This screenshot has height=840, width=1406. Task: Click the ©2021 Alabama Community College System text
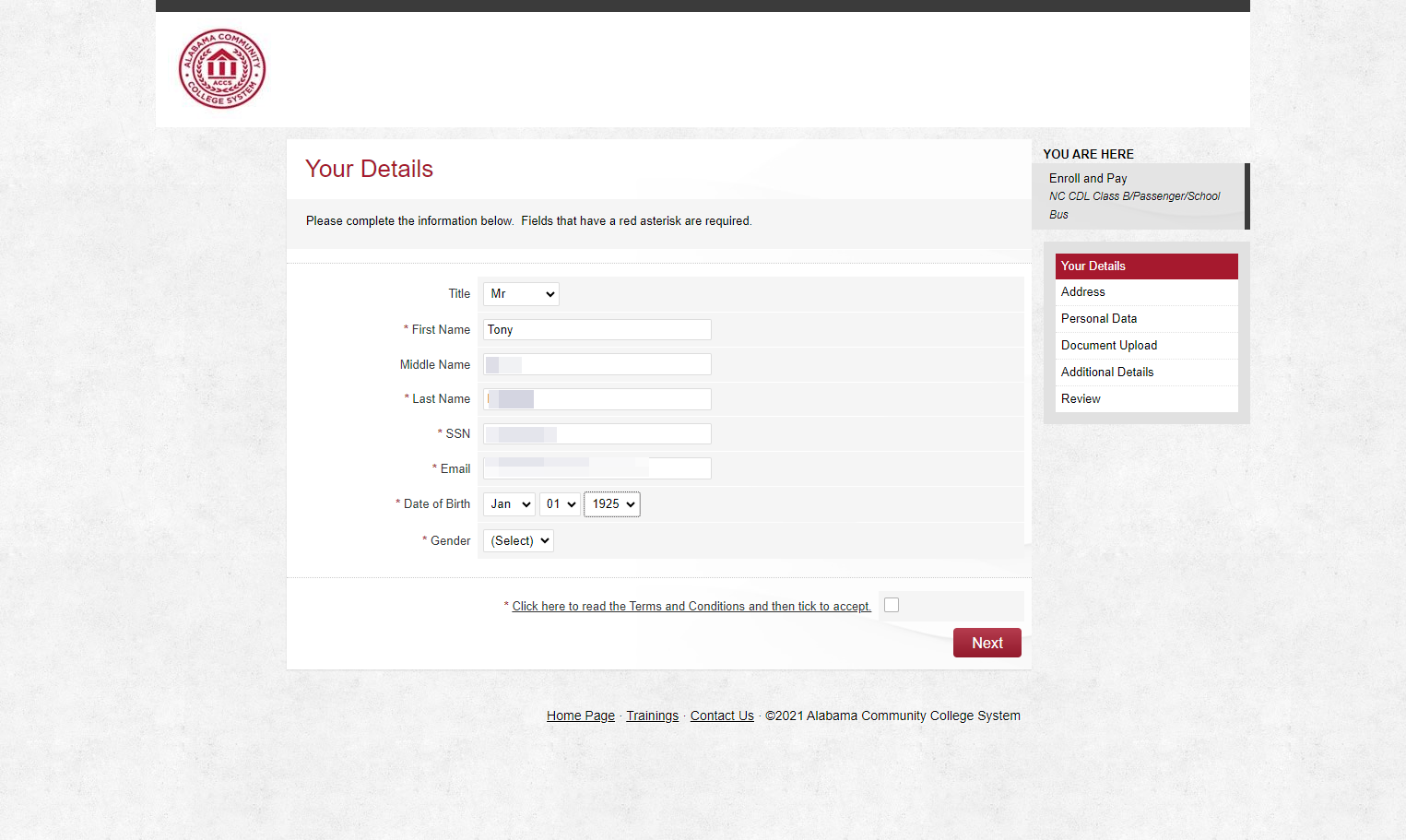892,716
